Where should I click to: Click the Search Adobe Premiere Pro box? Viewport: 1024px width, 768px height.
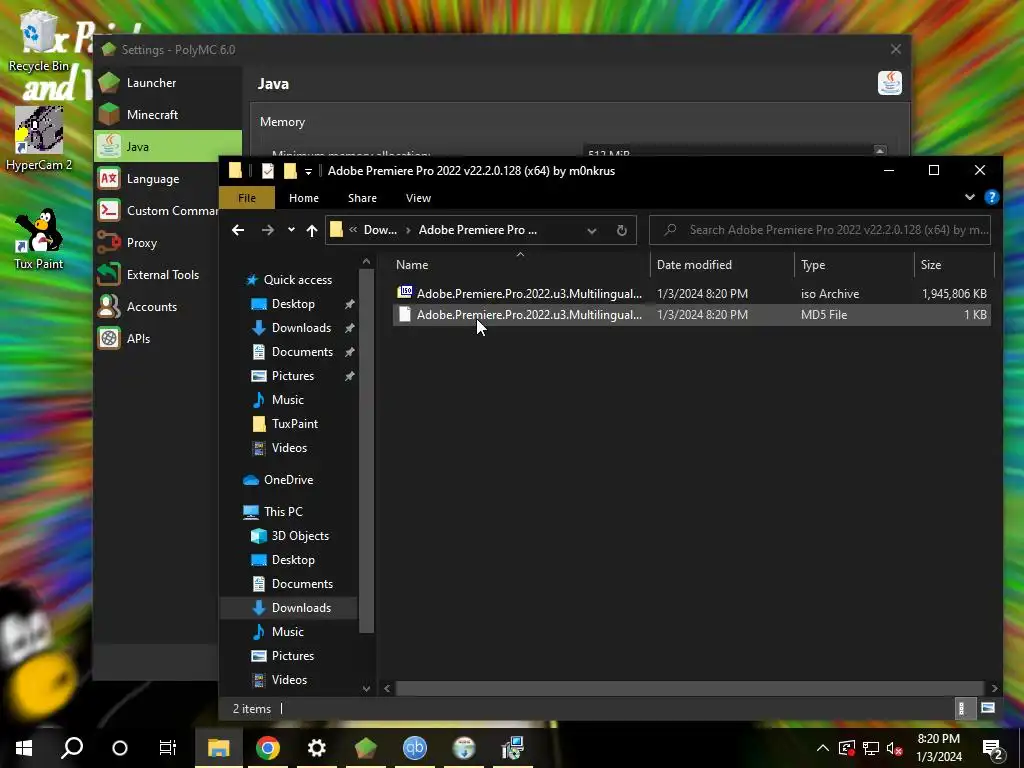pyautogui.click(x=820, y=230)
